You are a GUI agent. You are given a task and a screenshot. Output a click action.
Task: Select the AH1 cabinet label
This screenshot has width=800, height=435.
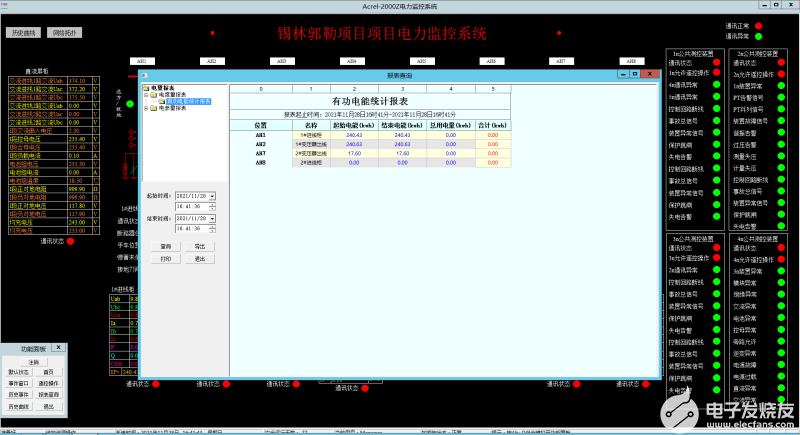coord(142,61)
